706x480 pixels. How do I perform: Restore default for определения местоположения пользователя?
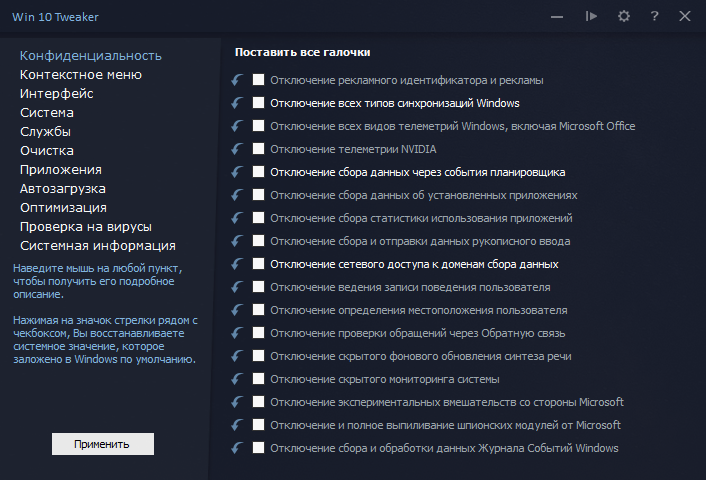[x=237, y=310]
